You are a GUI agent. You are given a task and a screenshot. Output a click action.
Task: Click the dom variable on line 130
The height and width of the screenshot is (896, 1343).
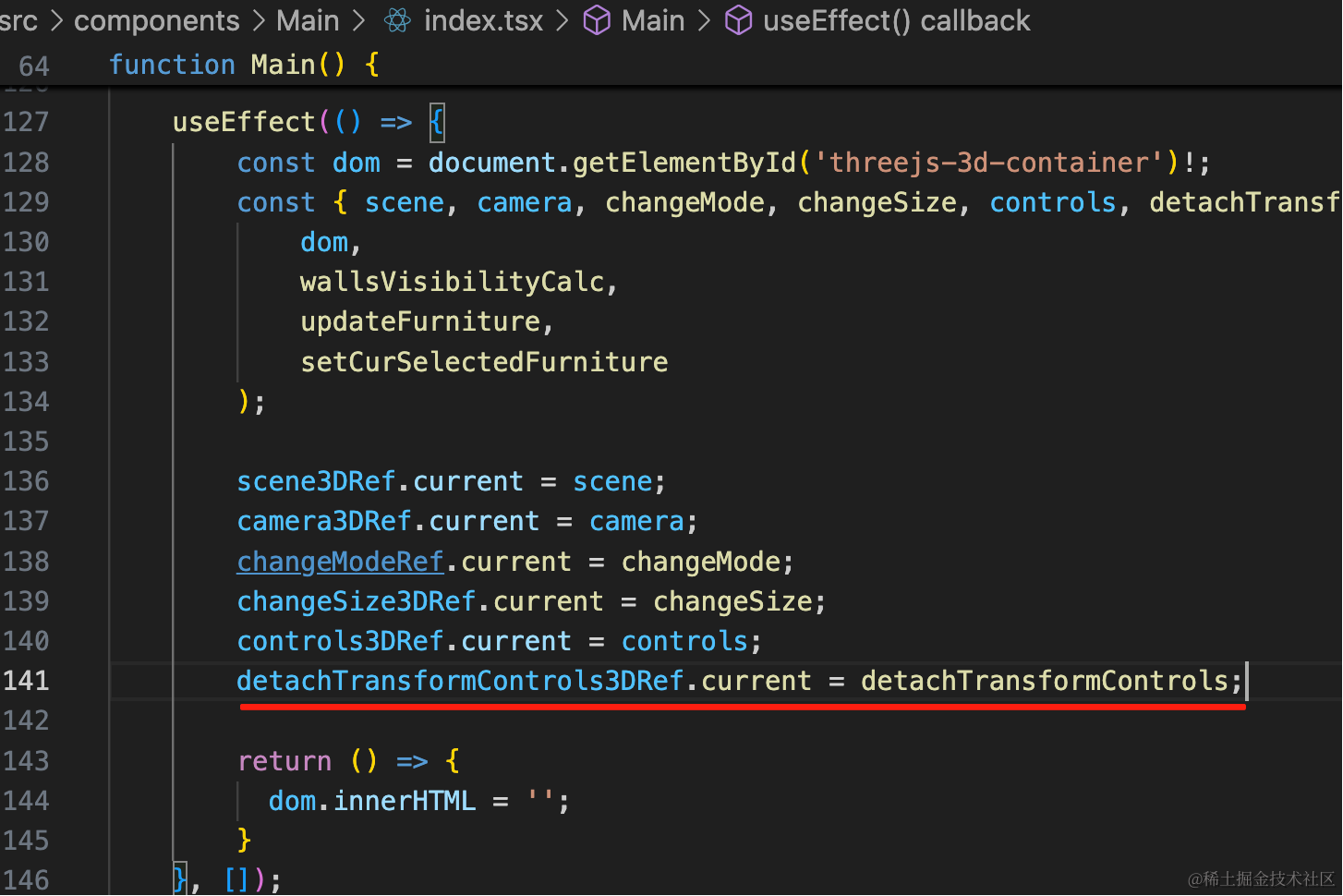(x=324, y=242)
